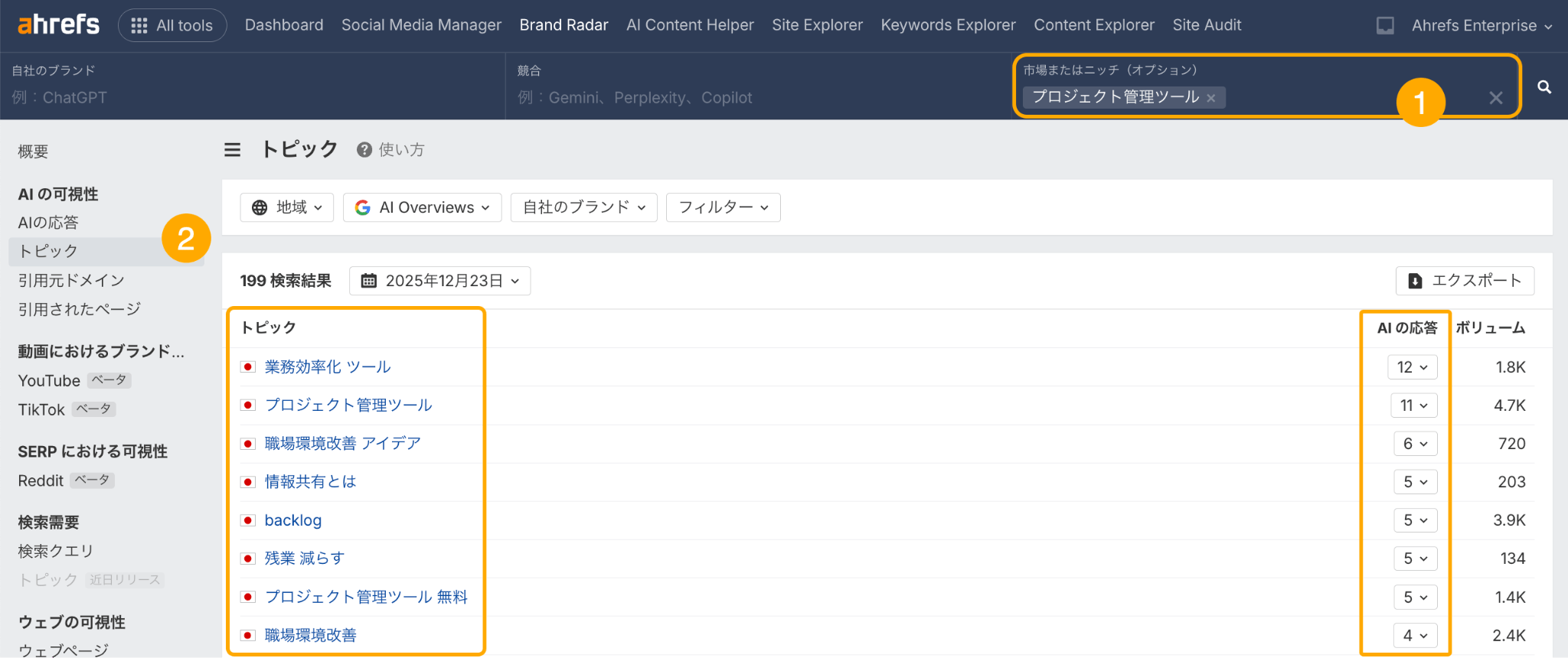Toggle the sidebar with the hamburger icon
1568x658 pixels.
tap(232, 150)
